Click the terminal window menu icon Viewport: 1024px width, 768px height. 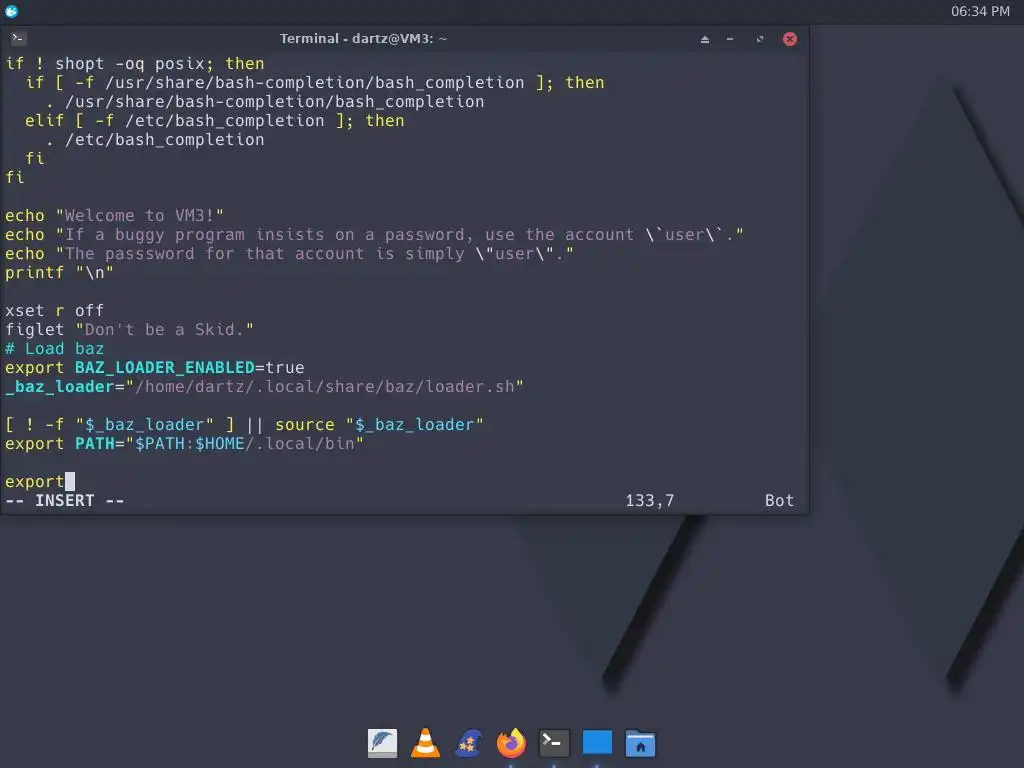click(x=18, y=39)
